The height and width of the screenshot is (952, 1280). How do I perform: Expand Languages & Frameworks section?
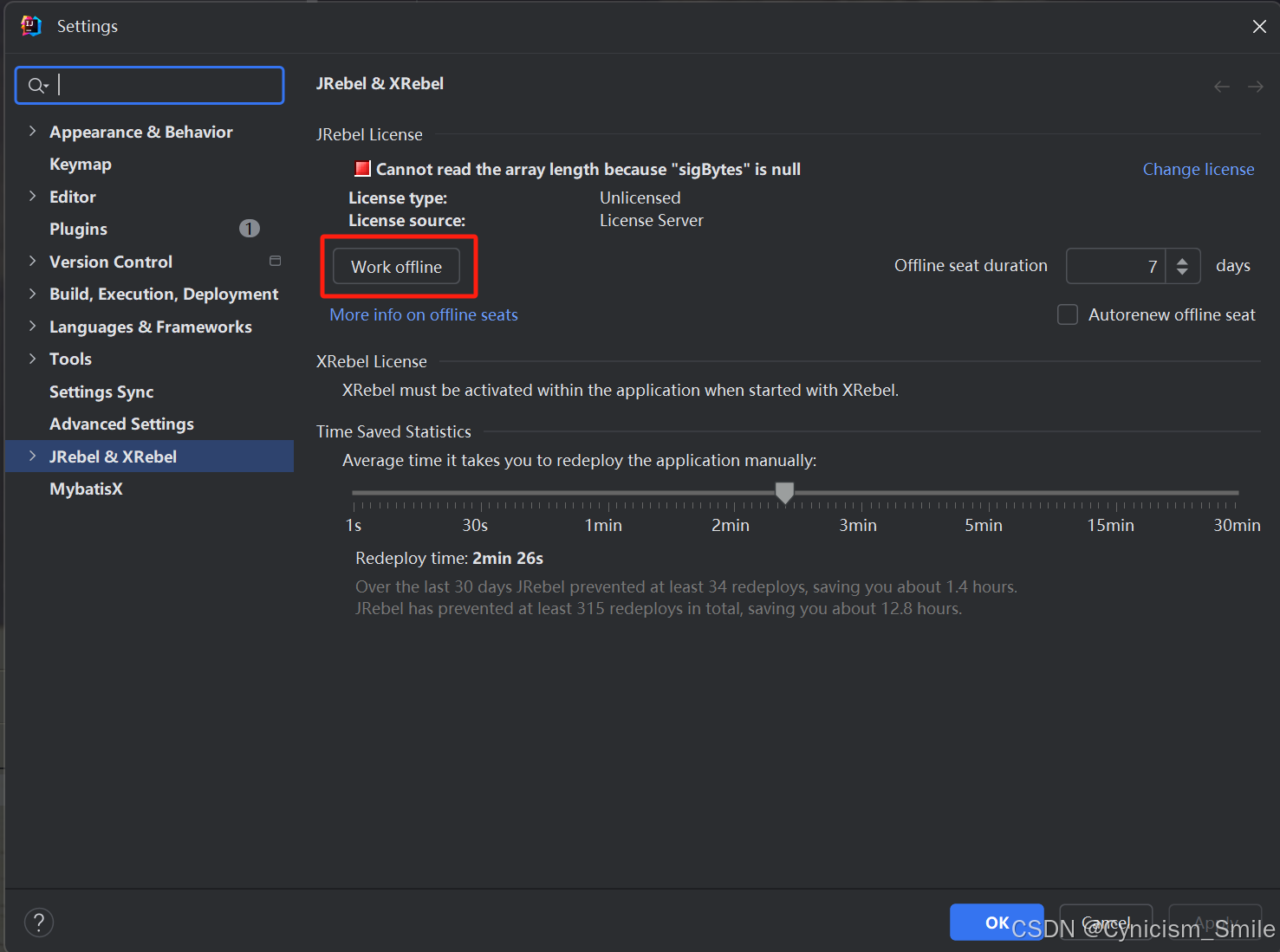(32, 326)
